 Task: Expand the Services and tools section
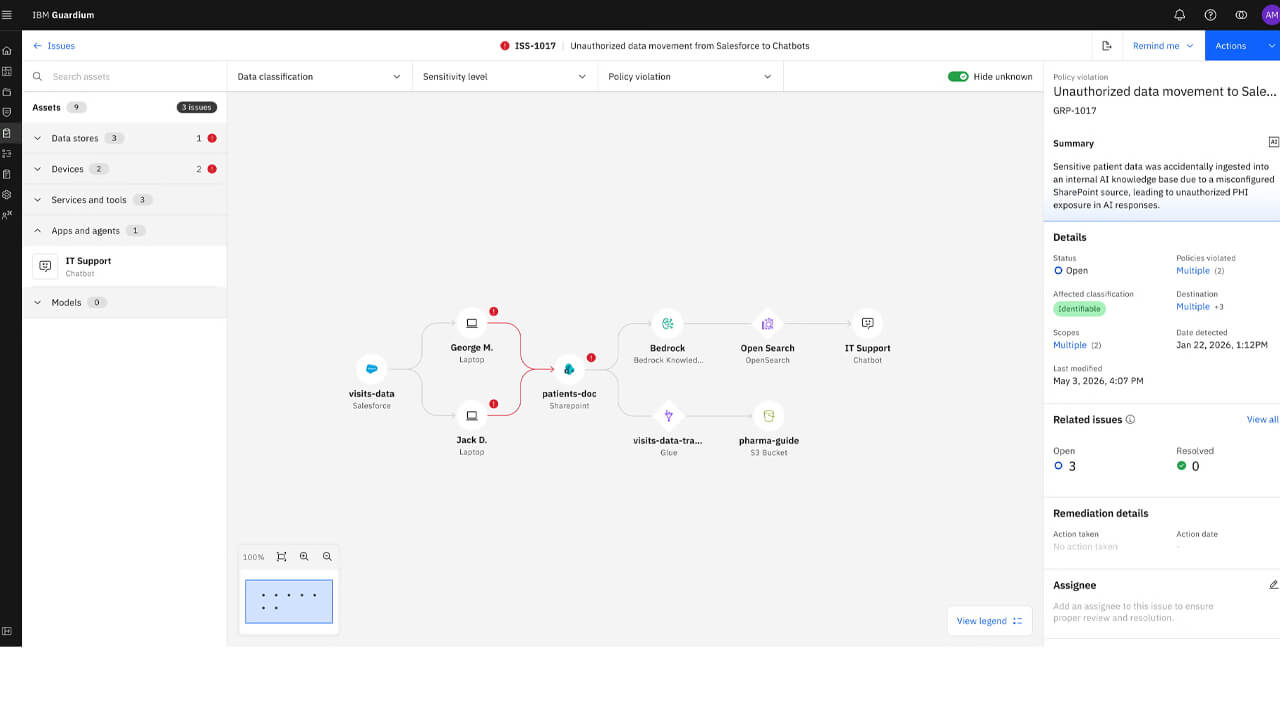pyautogui.click(x=38, y=200)
